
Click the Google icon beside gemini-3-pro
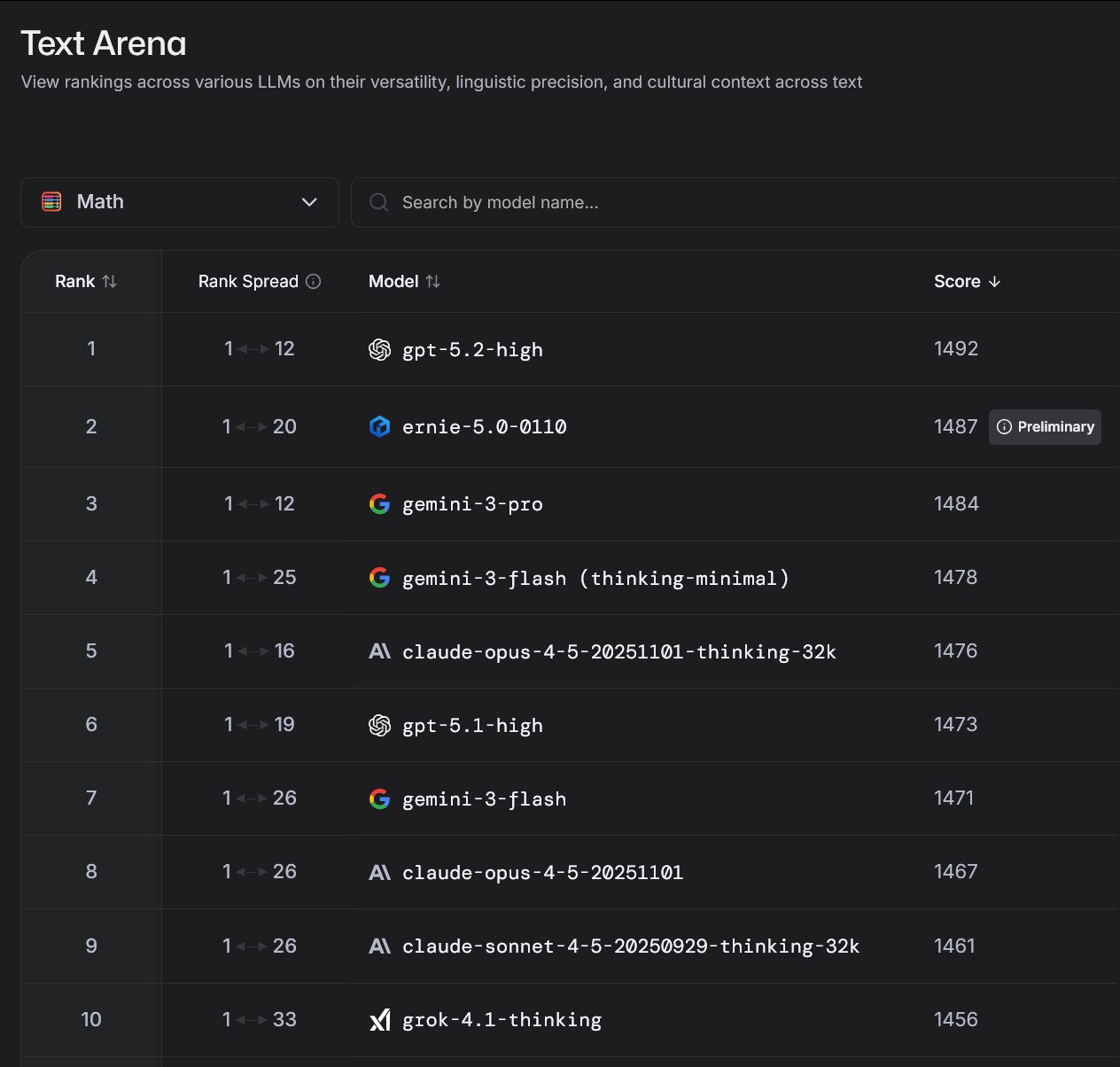coord(379,504)
